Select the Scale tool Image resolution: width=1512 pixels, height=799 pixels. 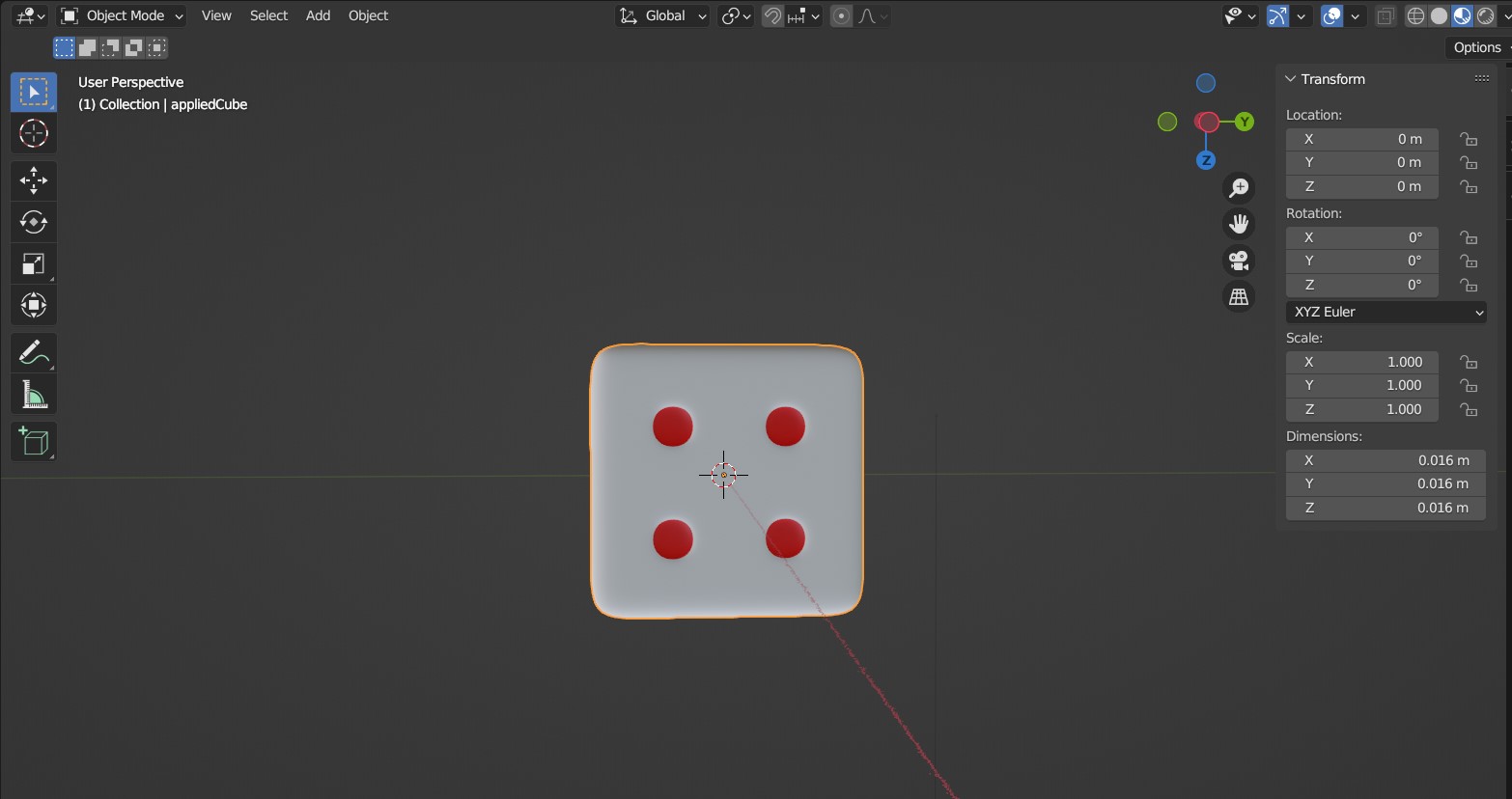tap(33, 262)
